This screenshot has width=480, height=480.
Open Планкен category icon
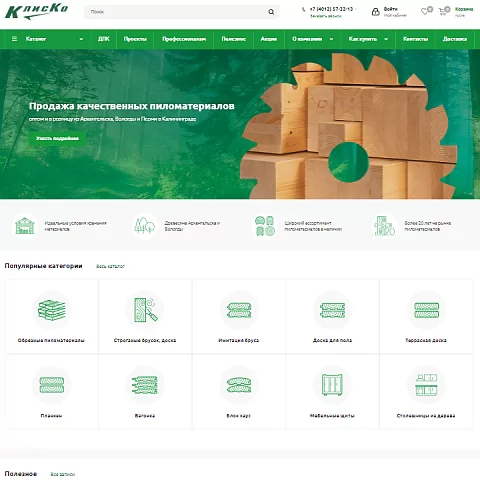pos(51,385)
